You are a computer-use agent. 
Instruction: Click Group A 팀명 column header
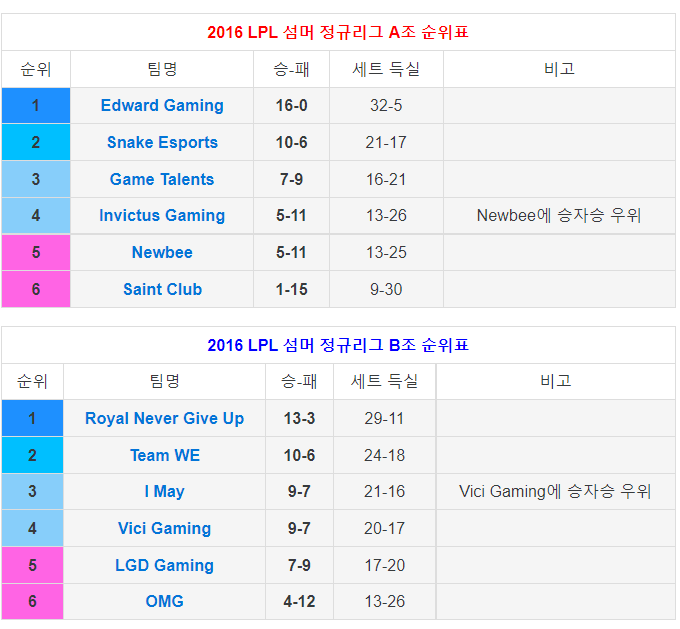162,69
